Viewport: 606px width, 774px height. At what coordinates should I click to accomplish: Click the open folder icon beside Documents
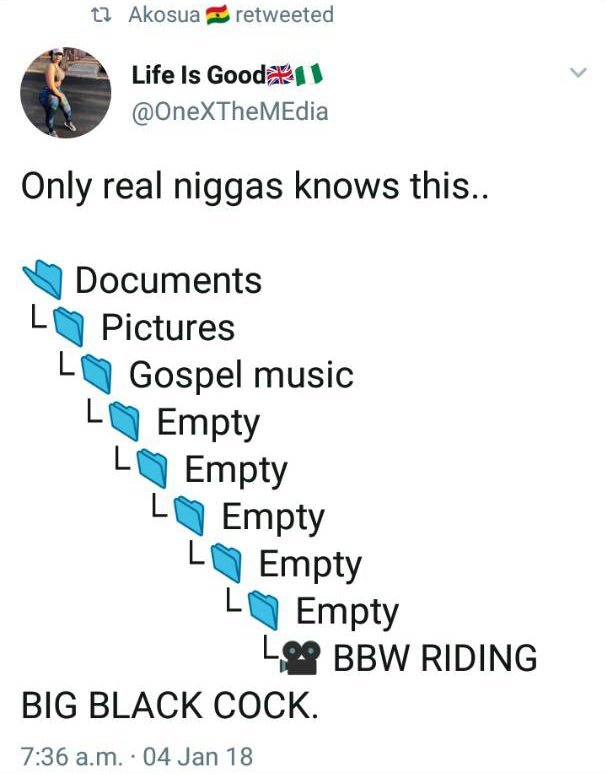[43, 279]
